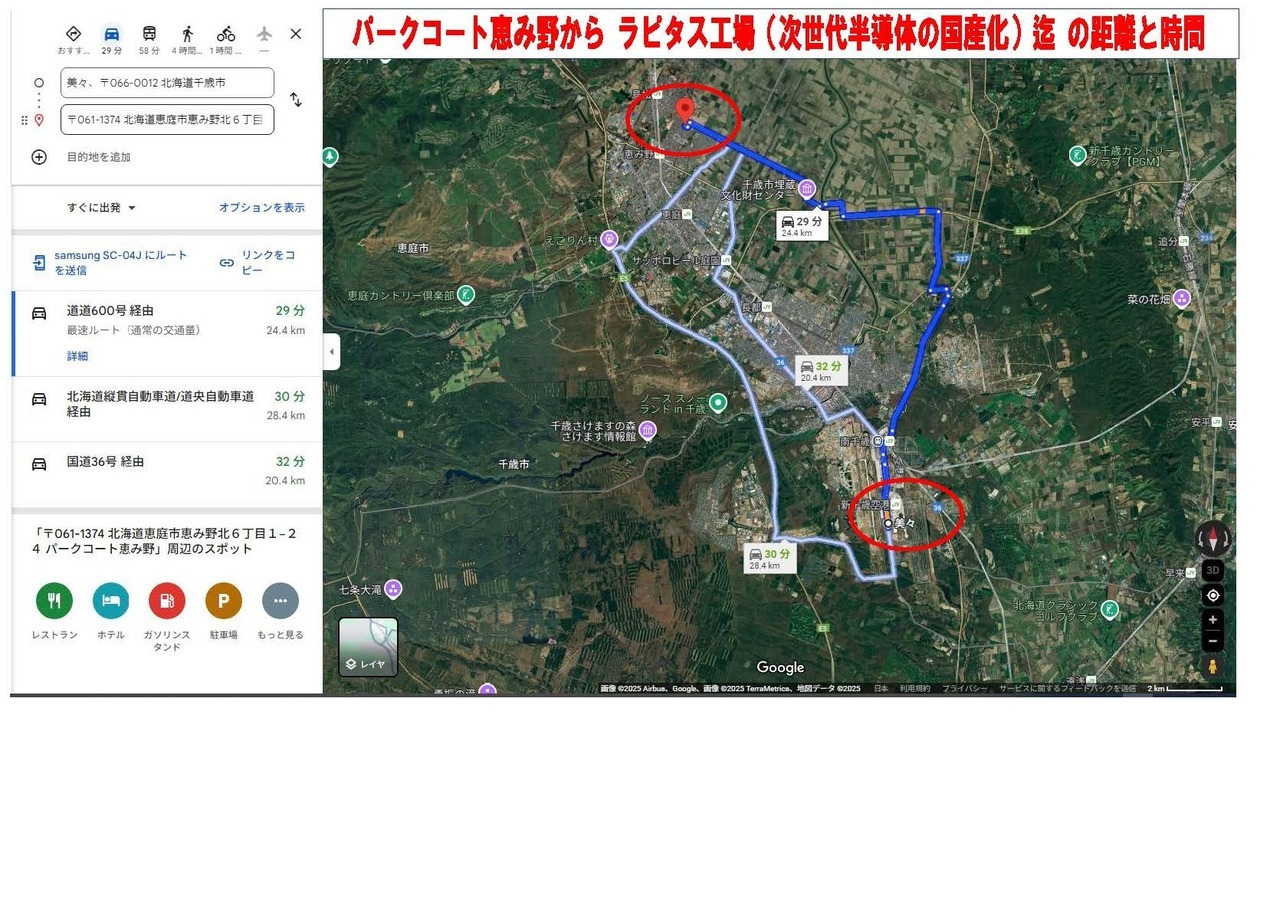Open the レイヤ layers thumbnail
This screenshot has width=1280, height=905.
[368, 647]
